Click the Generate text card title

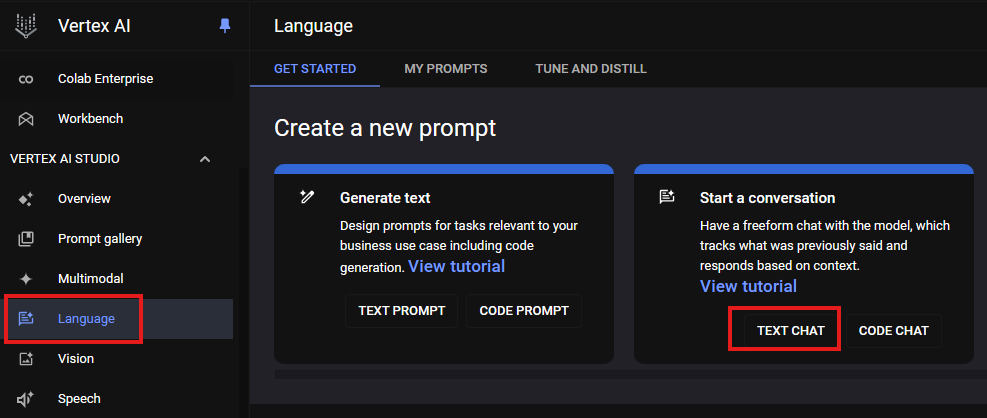click(385, 198)
